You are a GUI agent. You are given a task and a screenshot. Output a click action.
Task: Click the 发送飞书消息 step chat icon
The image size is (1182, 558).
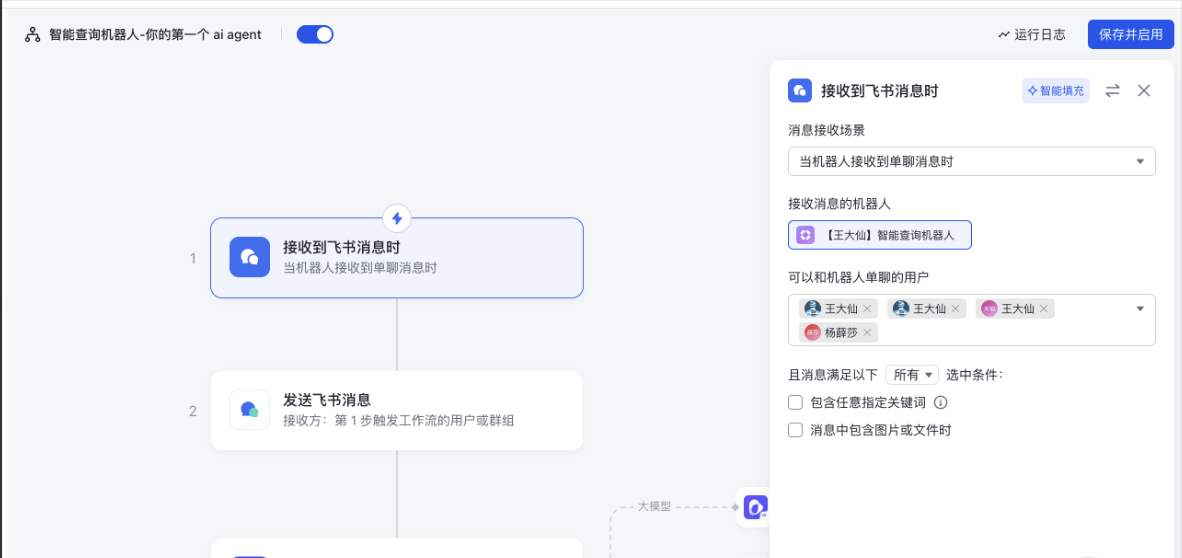click(x=249, y=410)
